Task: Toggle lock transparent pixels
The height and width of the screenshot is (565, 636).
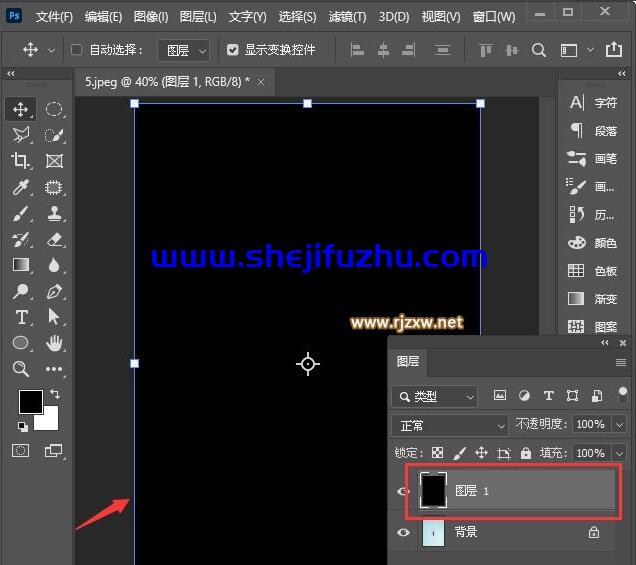Action: (437, 453)
